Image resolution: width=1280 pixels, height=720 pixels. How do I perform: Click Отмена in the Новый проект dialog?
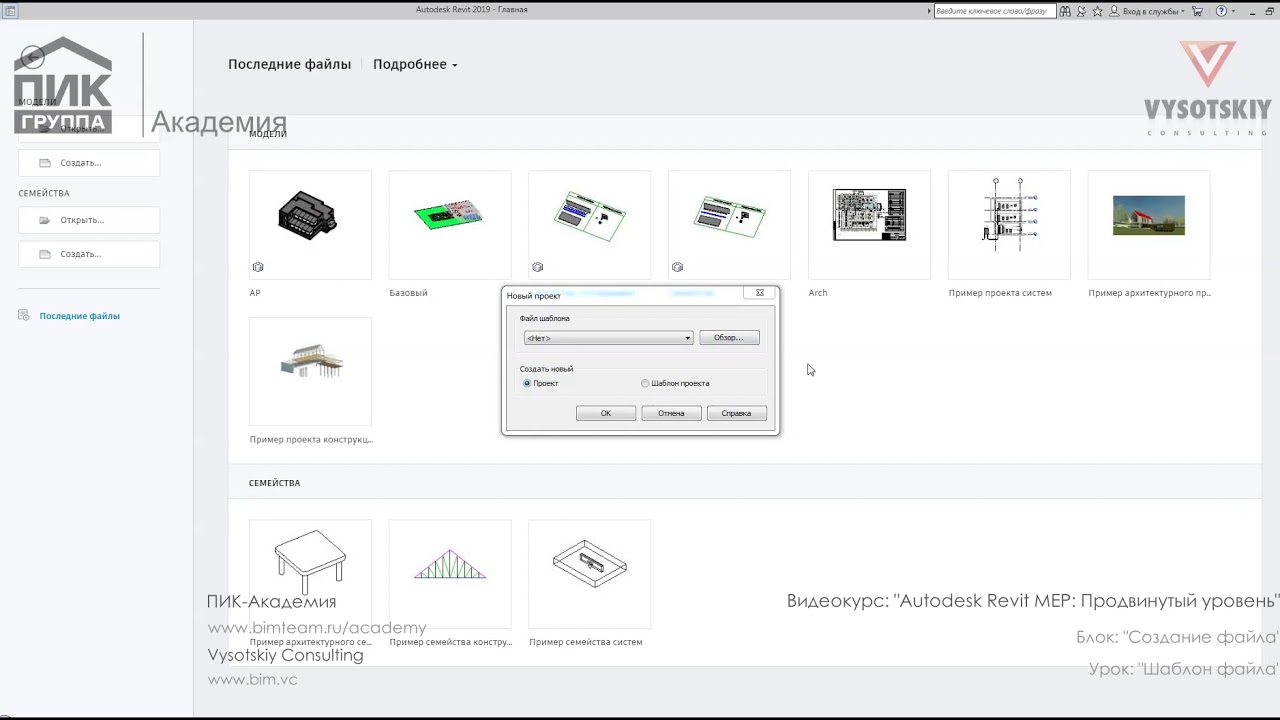671,413
